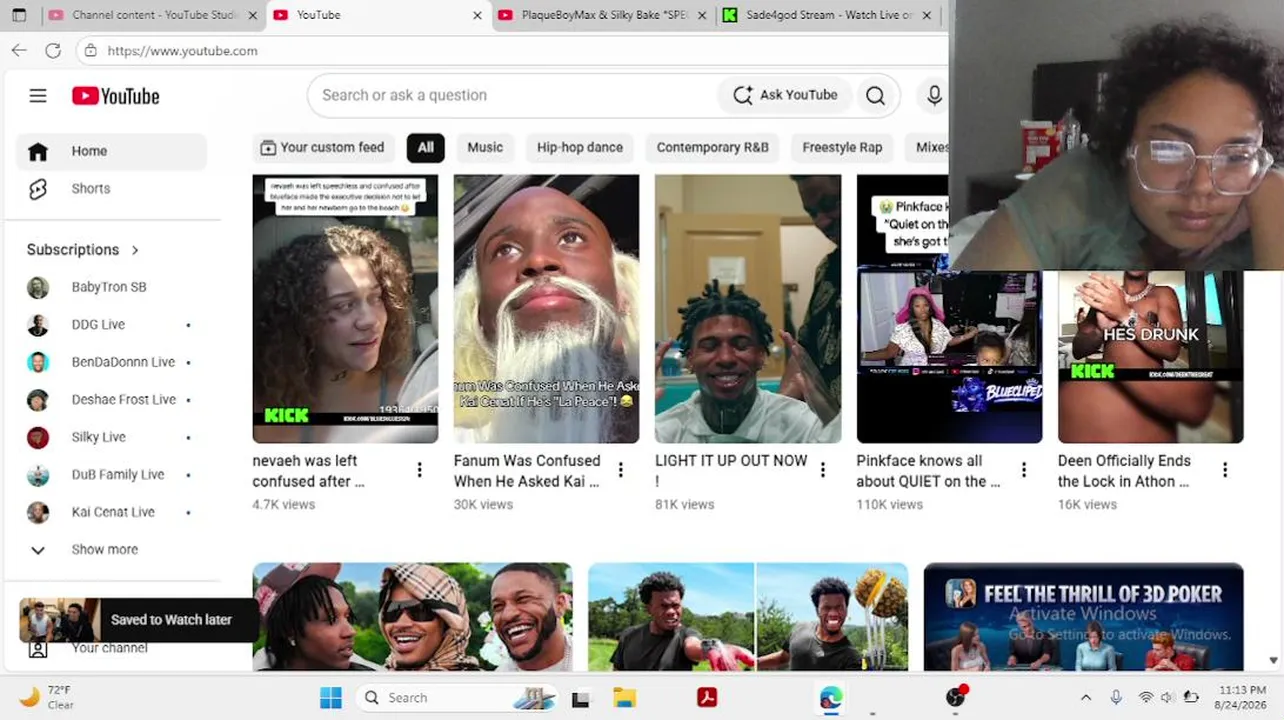Open options menu for "nevaeh was left confused" short

coord(419,470)
